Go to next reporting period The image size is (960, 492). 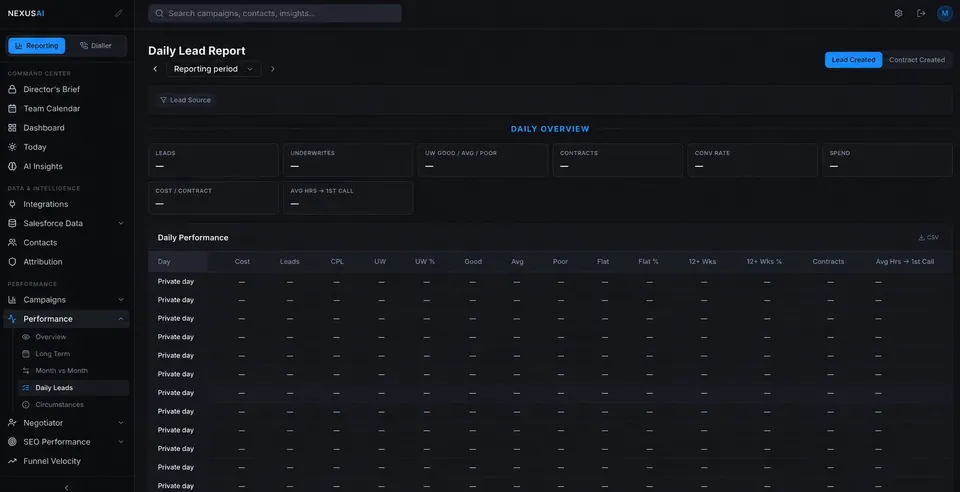pyautogui.click(x=272, y=69)
